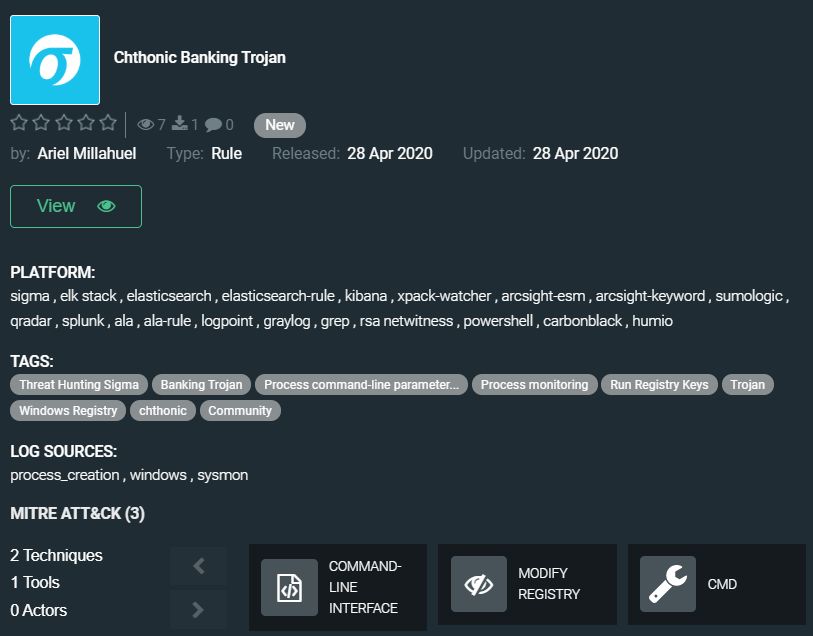Select the Process monitoring tag
This screenshot has width=813, height=636.
point(535,385)
